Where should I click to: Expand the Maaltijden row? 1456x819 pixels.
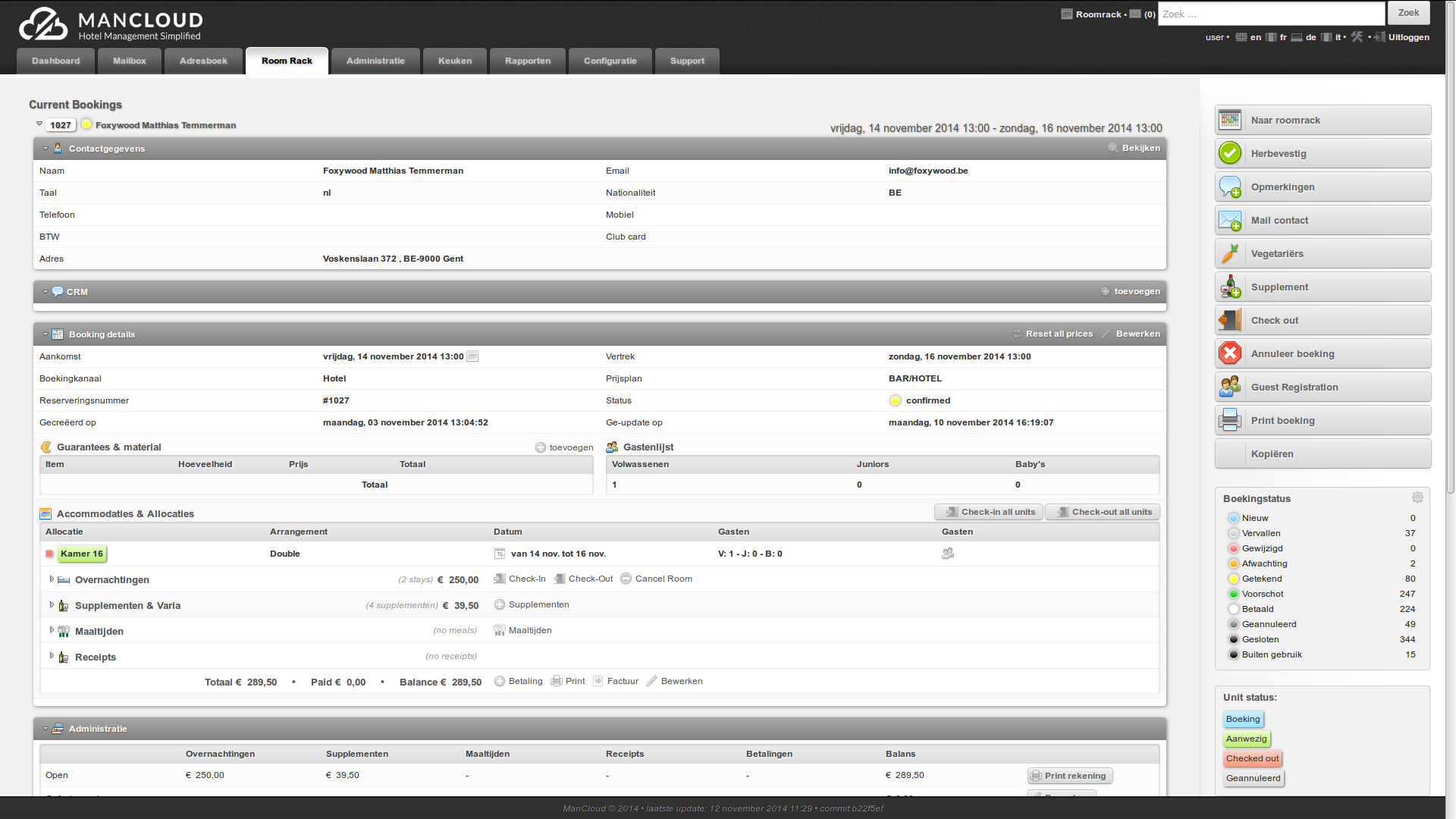tap(52, 631)
